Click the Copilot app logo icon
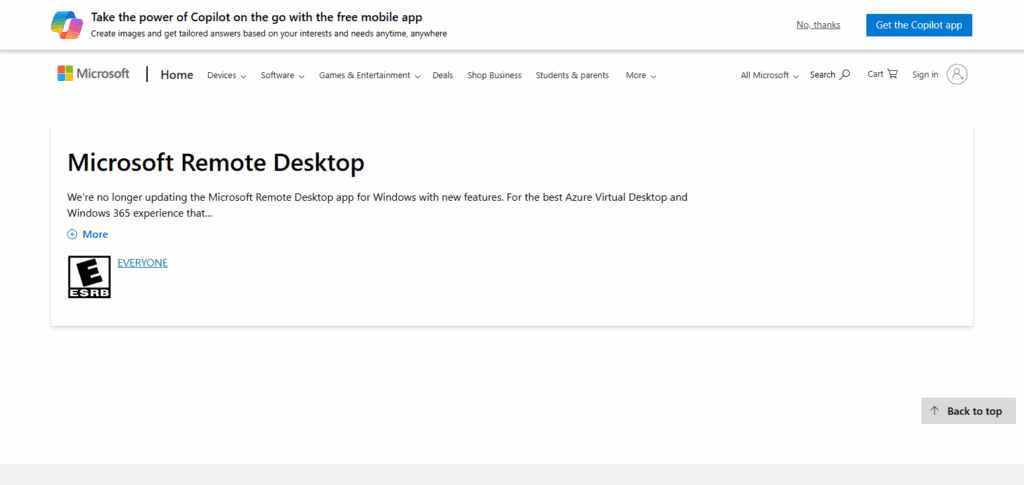 coord(67,25)
